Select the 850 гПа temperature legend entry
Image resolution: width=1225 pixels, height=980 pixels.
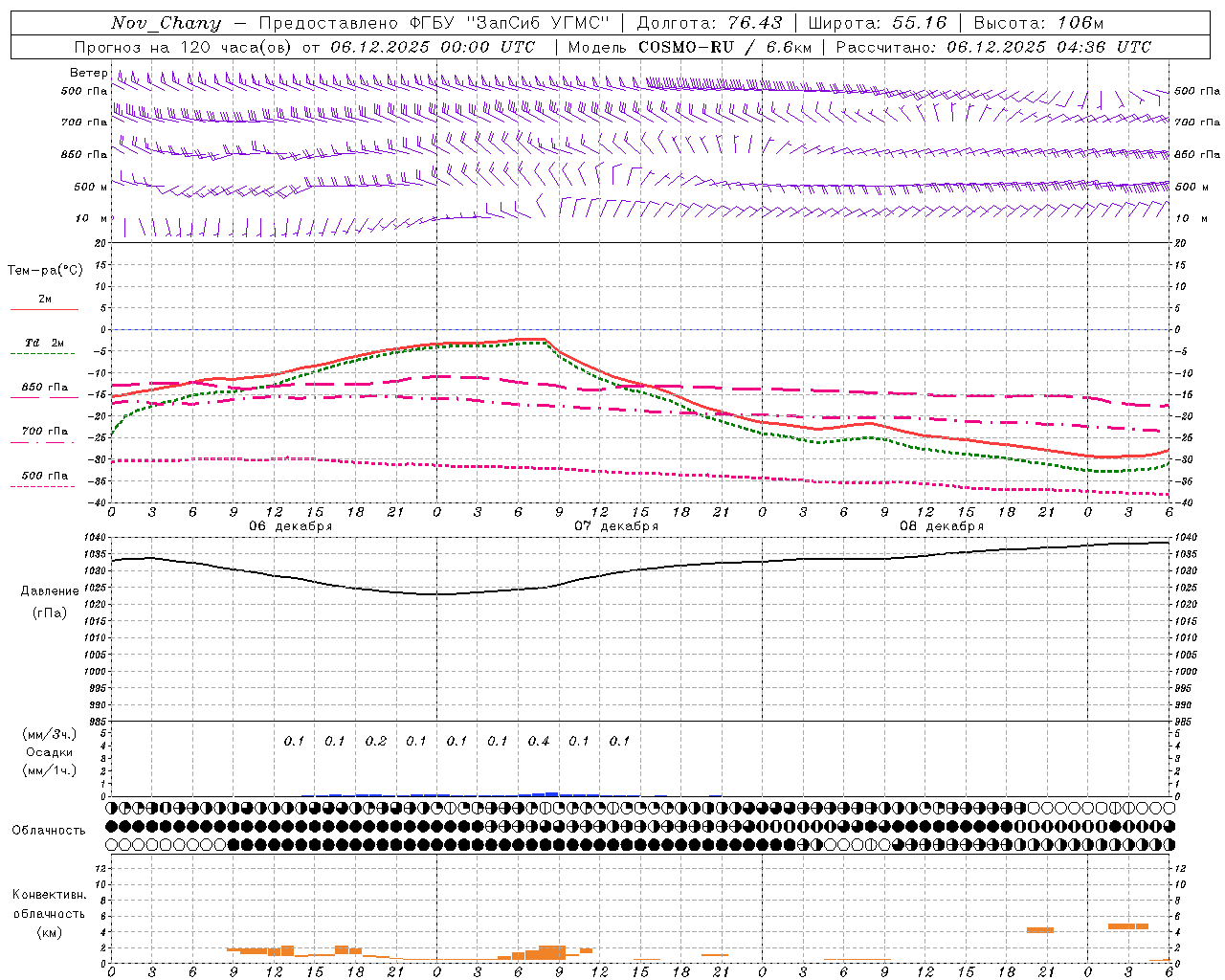pyautogui.click(x=45, y=388)
